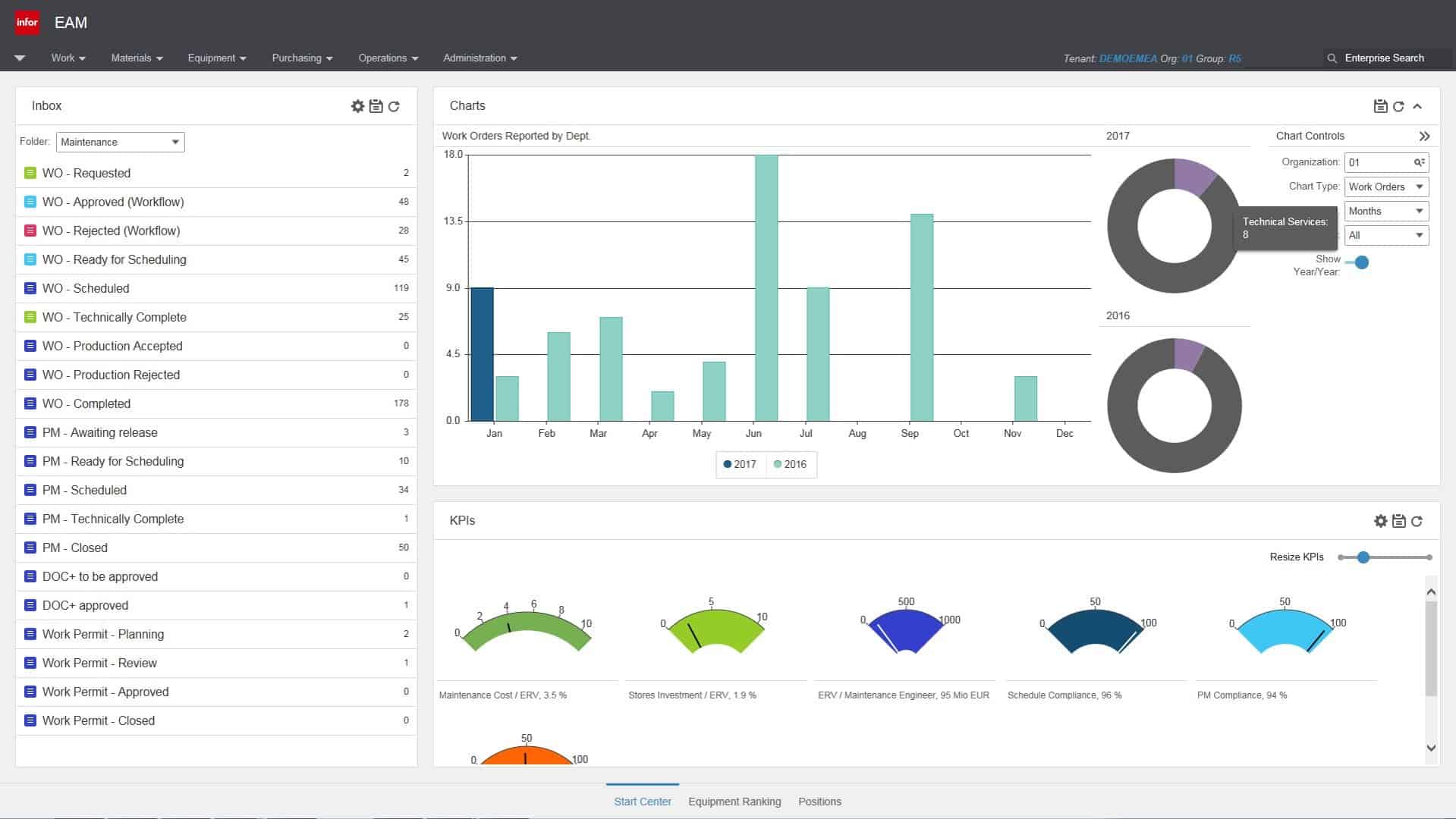
Task: Open the All filter dropdown
Action: tap(1386, 235)
